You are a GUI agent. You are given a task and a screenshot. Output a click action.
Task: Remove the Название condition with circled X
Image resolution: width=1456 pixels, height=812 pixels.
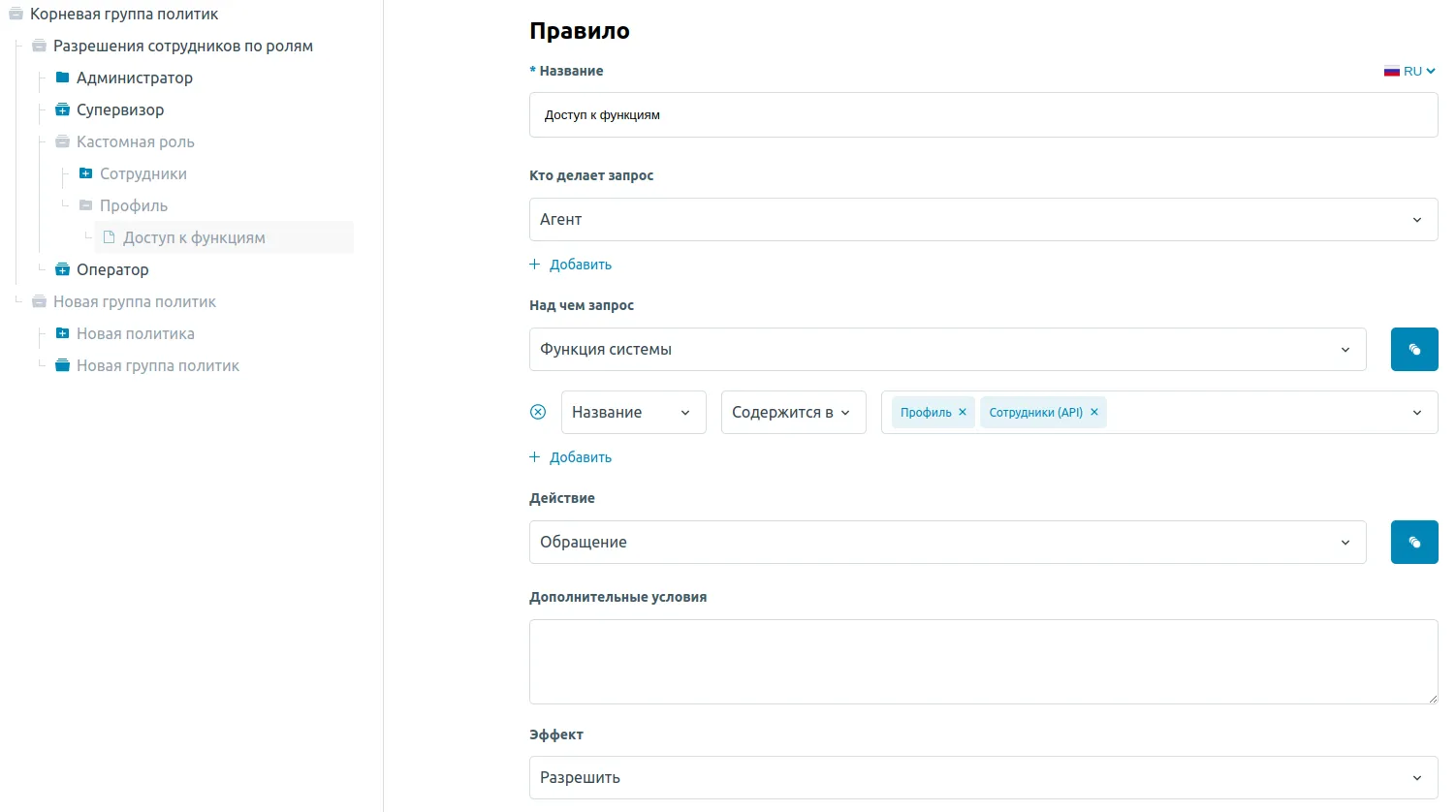(x=538, y=412)
